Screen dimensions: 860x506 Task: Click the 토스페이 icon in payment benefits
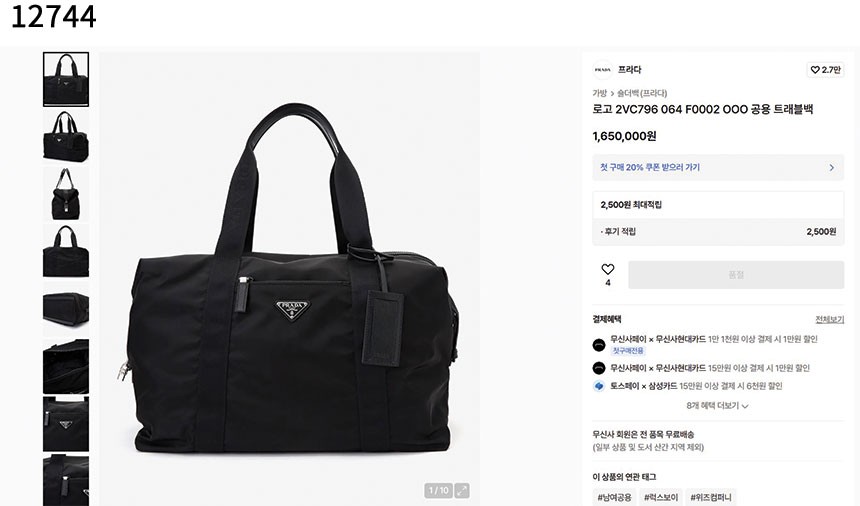click(x=598, y=386)
